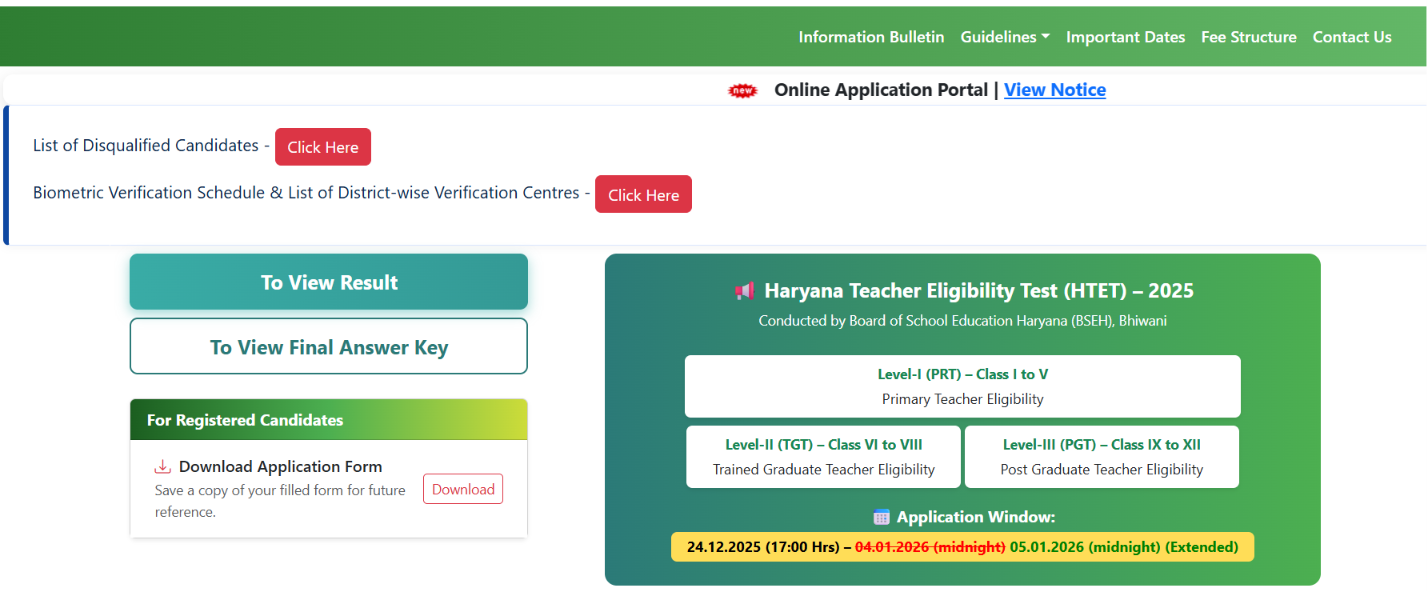The image size is (1427, 591).
Task: Download the filled application form
Action: tap(463, 489)
